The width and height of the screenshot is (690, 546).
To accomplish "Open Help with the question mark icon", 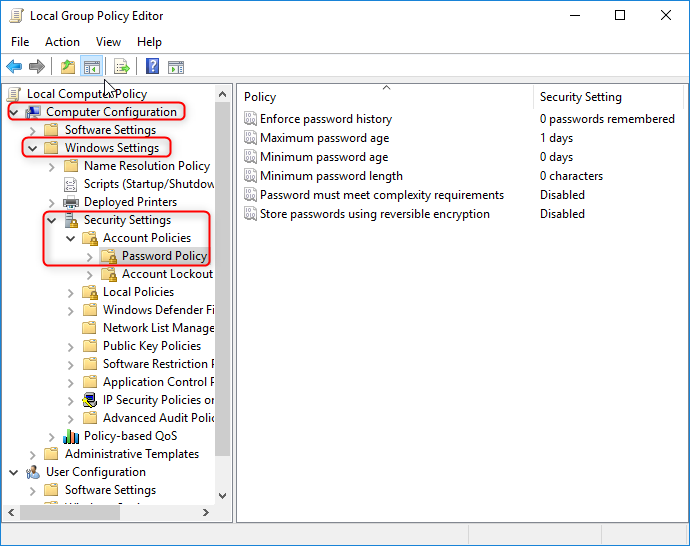I will point(152,67).
